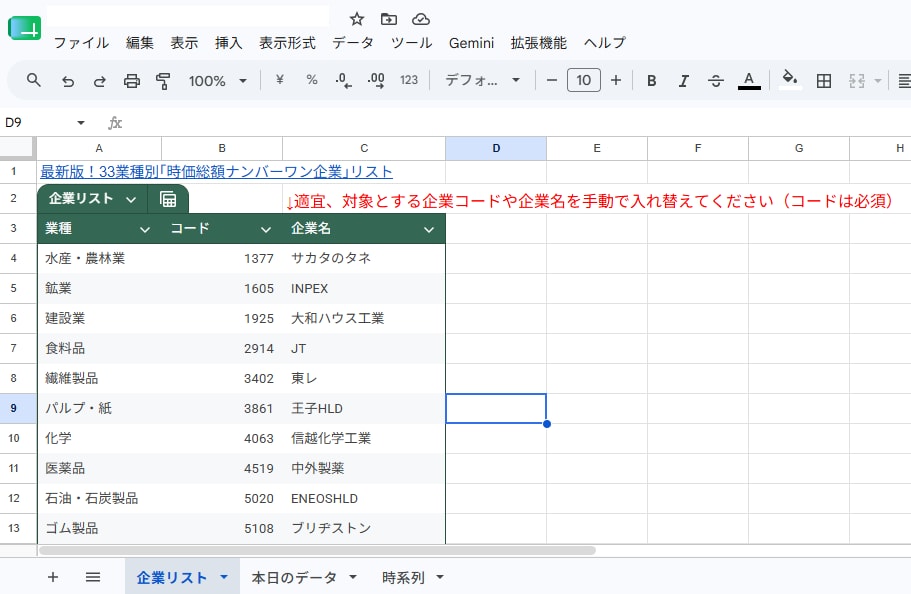Open the 挿入 menu
Image resolution: width=911 pixels, height=594 pixels.
228,43
